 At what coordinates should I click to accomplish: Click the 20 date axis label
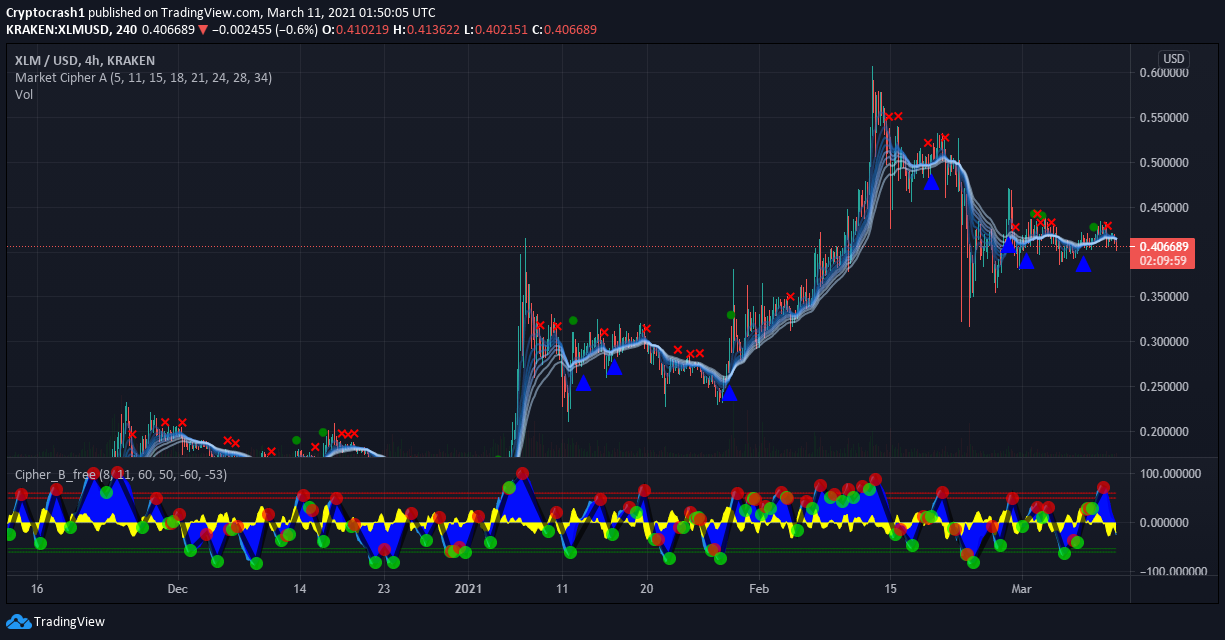click(x=647, y=589)
